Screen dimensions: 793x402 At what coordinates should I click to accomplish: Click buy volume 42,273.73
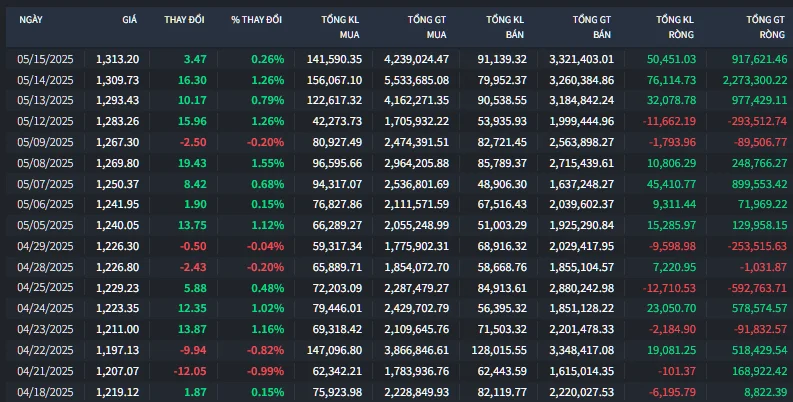(337, 121)
